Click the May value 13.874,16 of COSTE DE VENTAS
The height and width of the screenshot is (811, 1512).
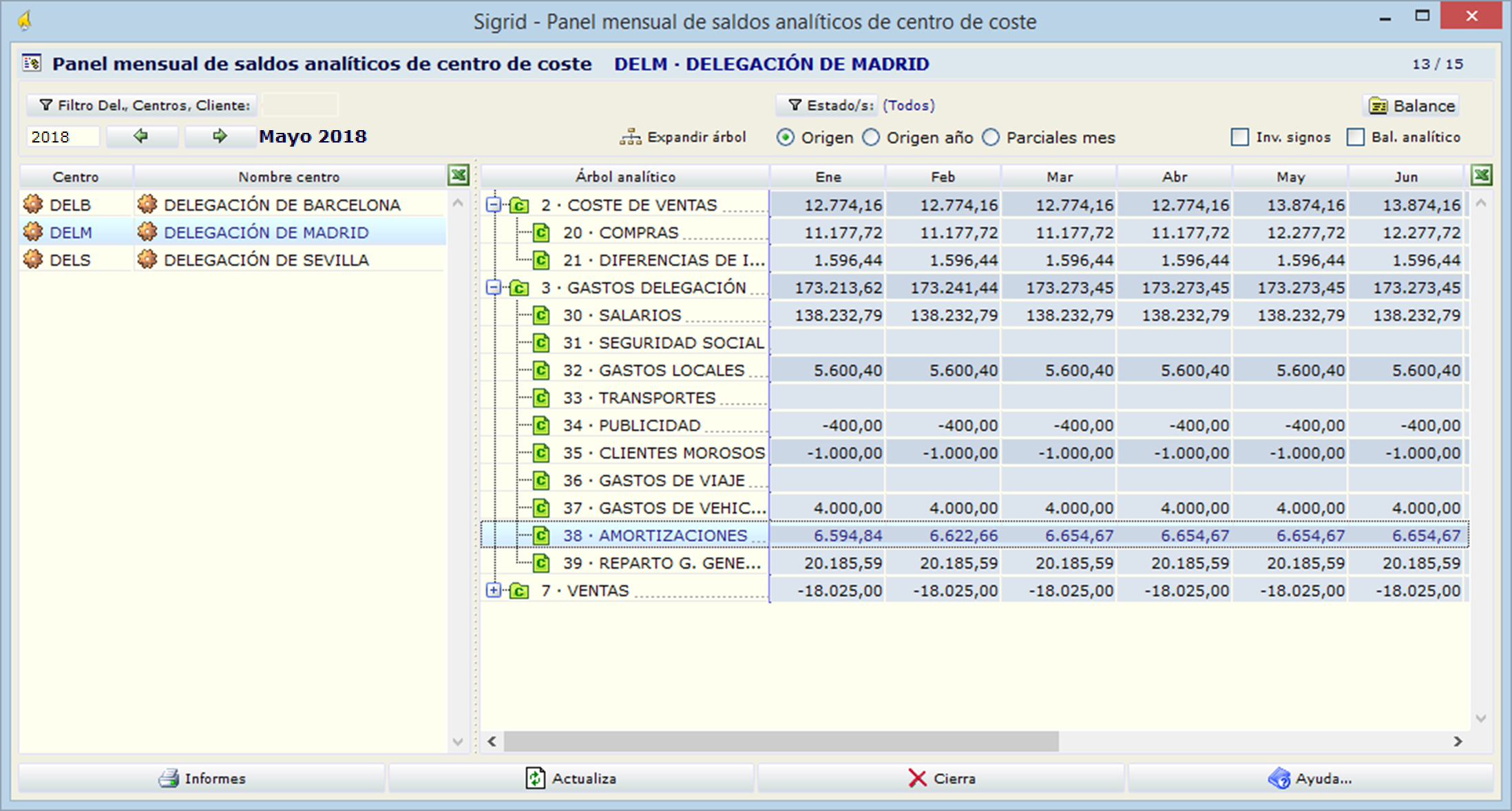click(1291, 205)
